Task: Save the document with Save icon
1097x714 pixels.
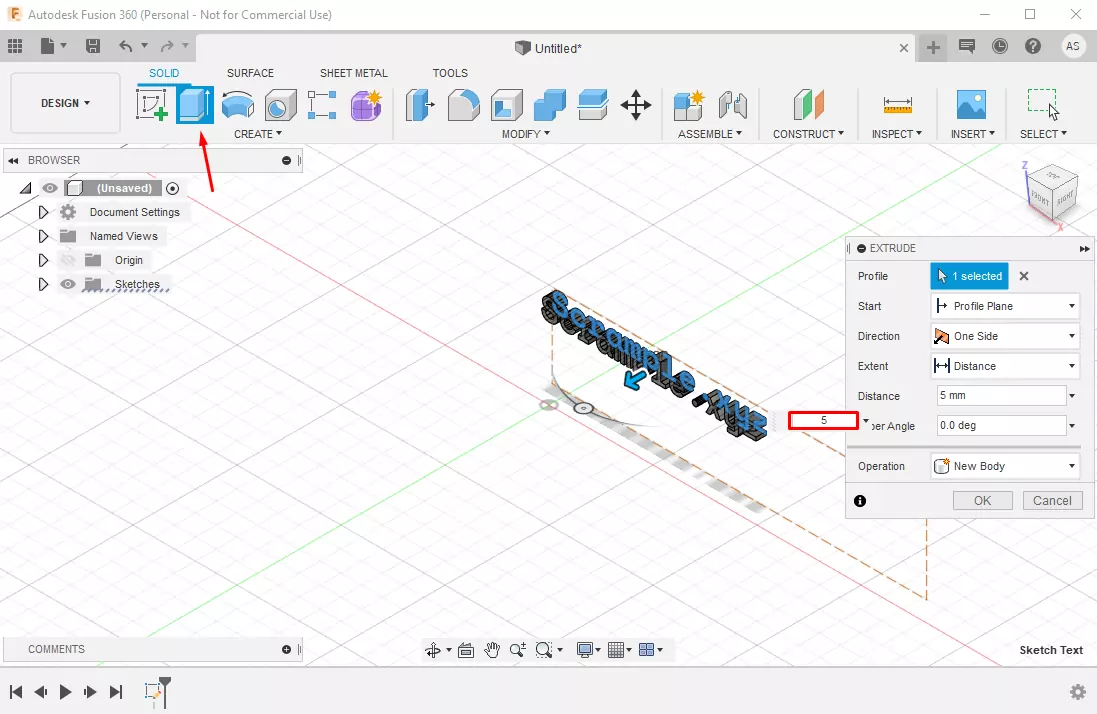Action: click(92, 46)
